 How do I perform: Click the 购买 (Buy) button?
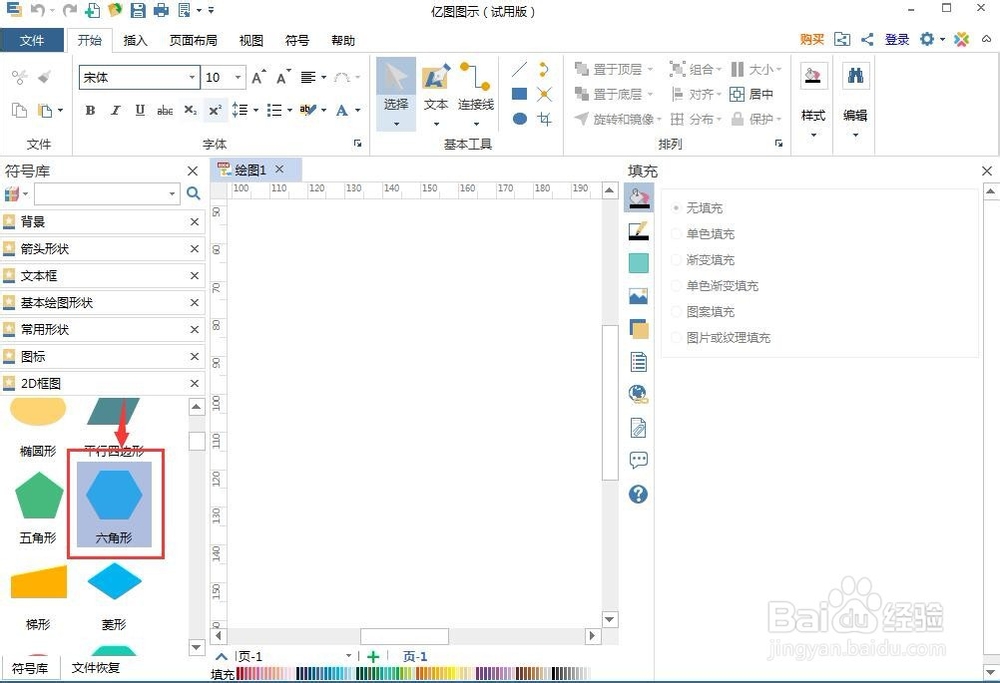(x=811, y=39)
